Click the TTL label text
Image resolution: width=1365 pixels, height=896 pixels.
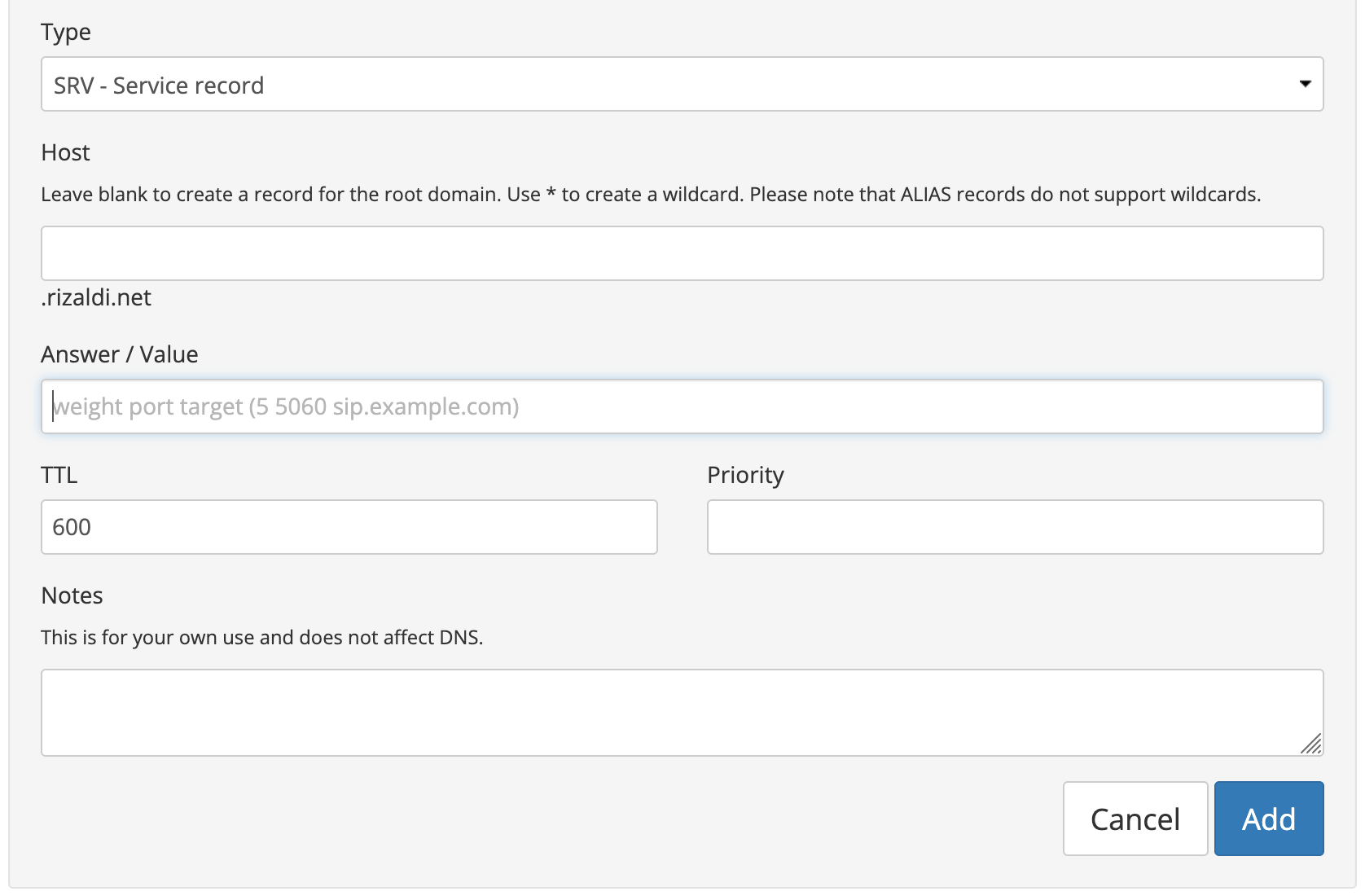point(59,475)
